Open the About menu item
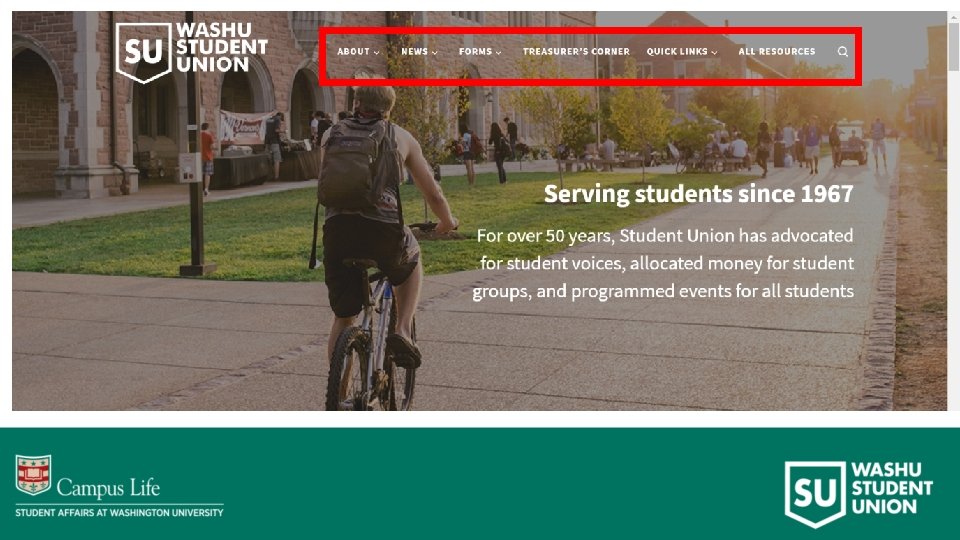 [x=353, y=51]
